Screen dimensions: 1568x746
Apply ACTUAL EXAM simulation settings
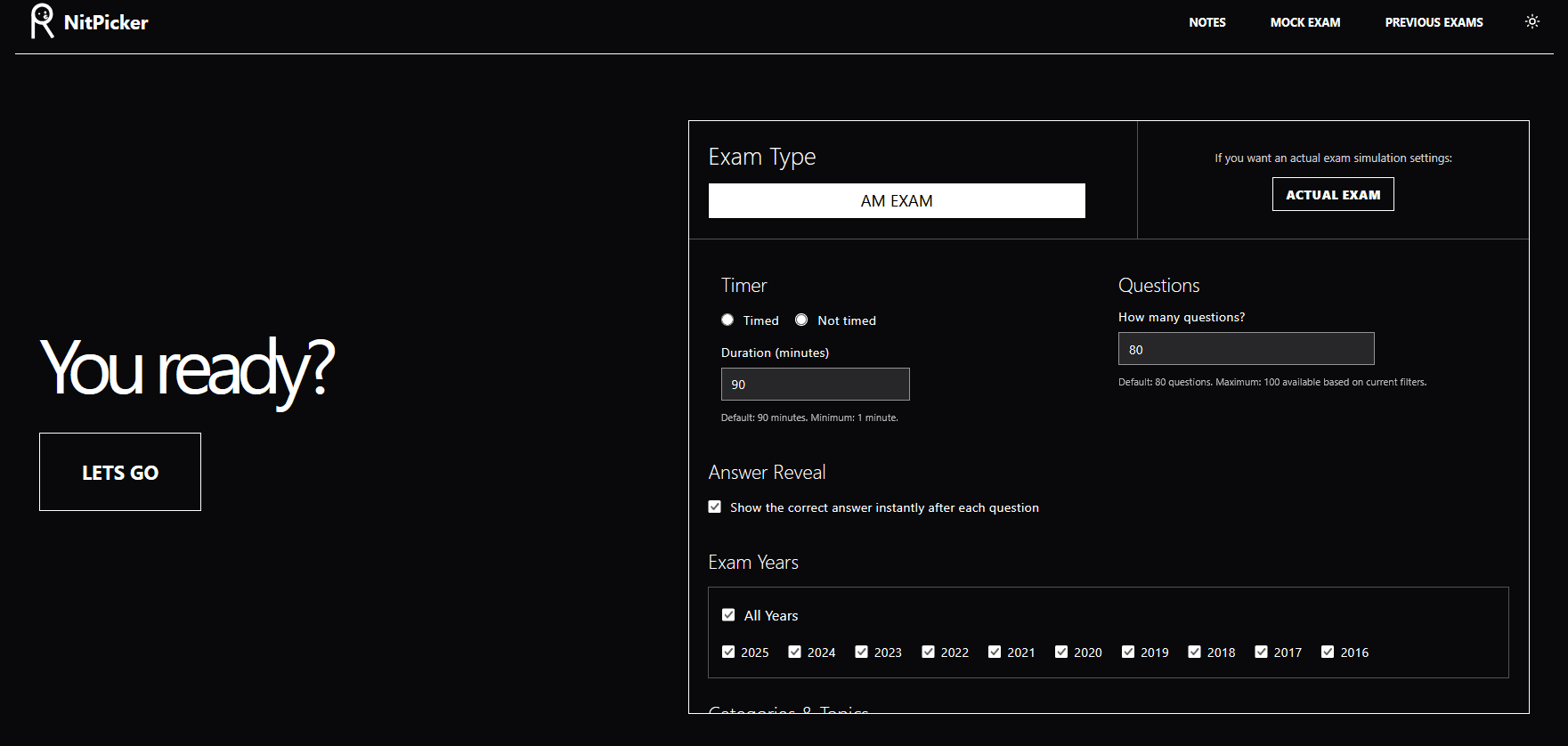pyautogui.click(x=1333, y=194)
